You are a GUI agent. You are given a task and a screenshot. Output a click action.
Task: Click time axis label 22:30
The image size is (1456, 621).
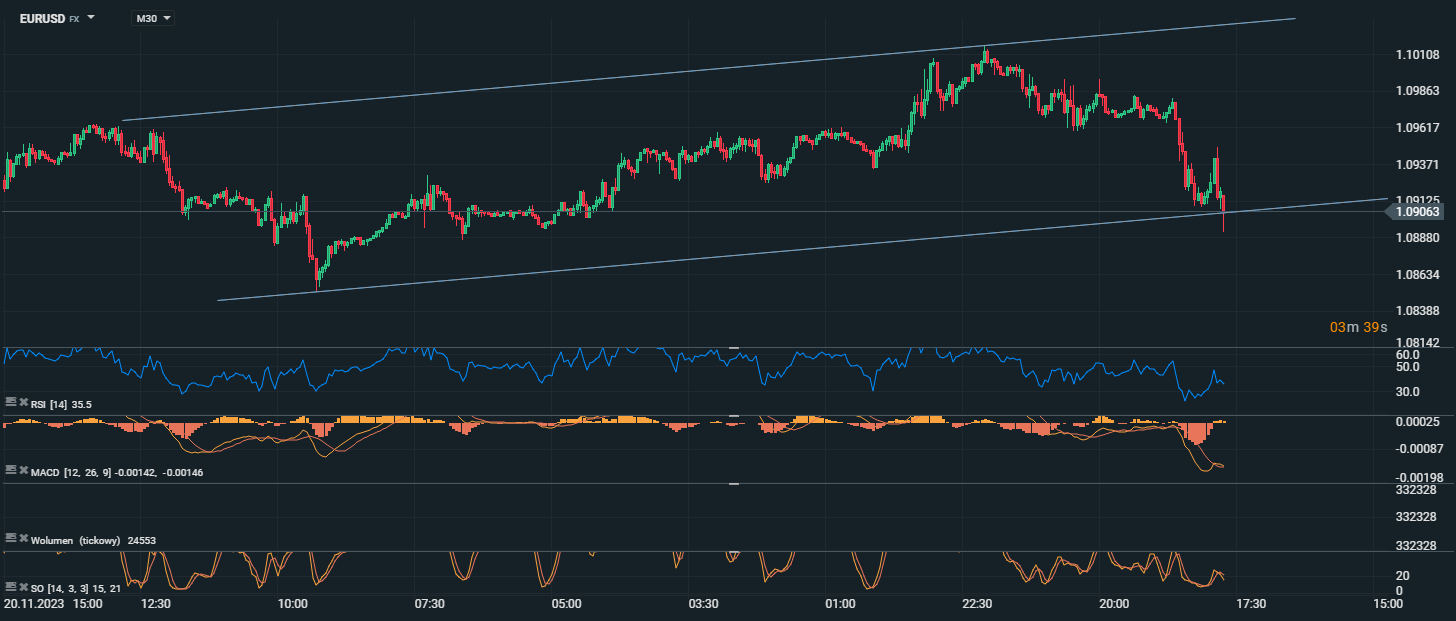pyautogui.click(x=977, y=604)
